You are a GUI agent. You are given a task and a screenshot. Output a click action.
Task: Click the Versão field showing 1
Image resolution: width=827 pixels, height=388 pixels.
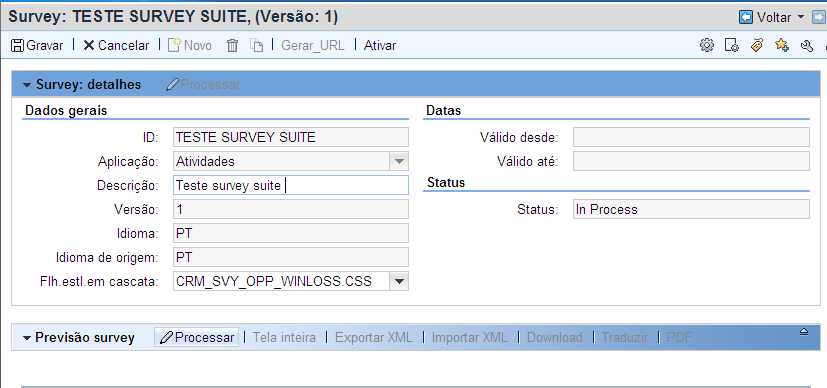click(x=291, y=209)
